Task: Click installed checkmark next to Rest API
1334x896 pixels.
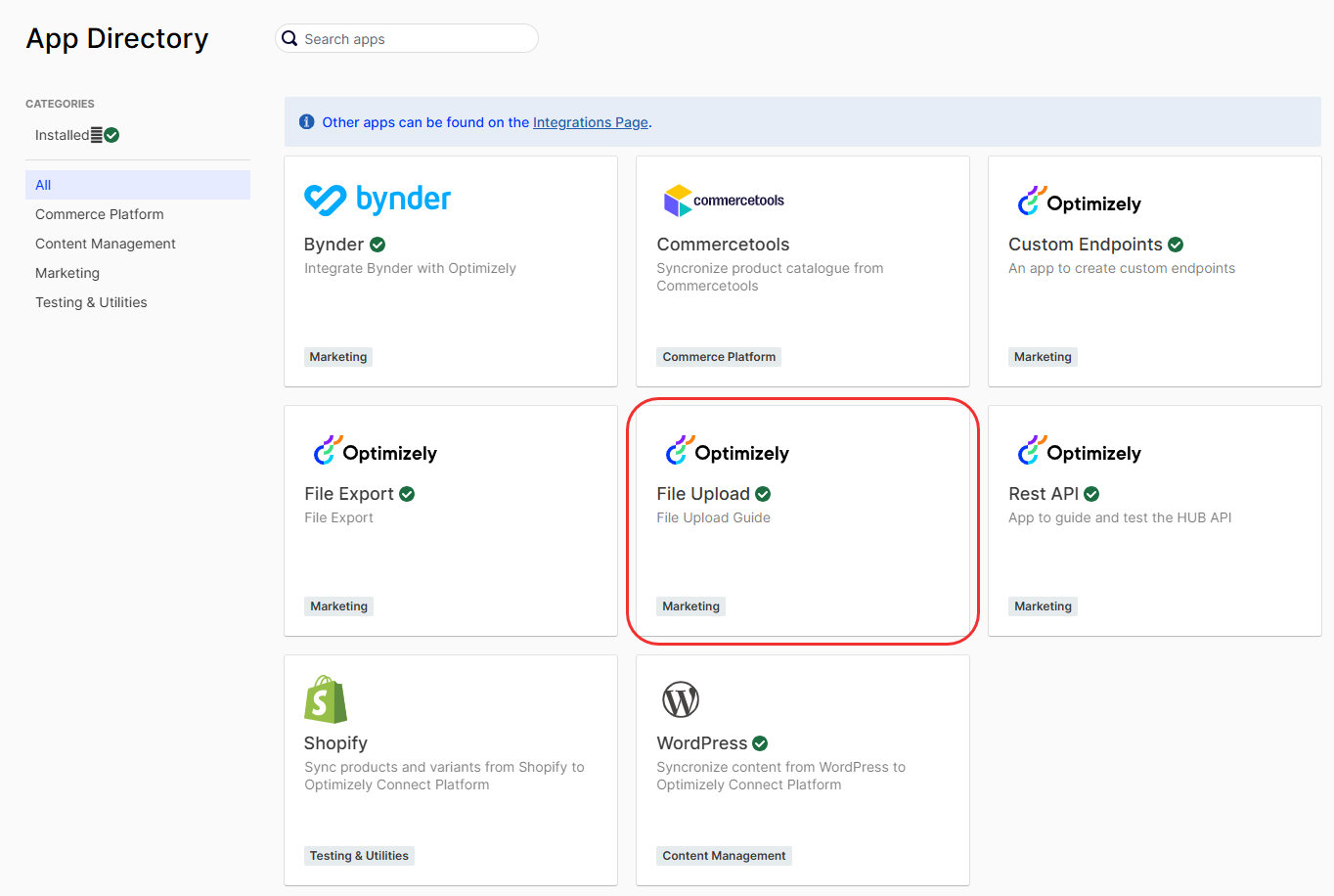Action: [1091, 494]
